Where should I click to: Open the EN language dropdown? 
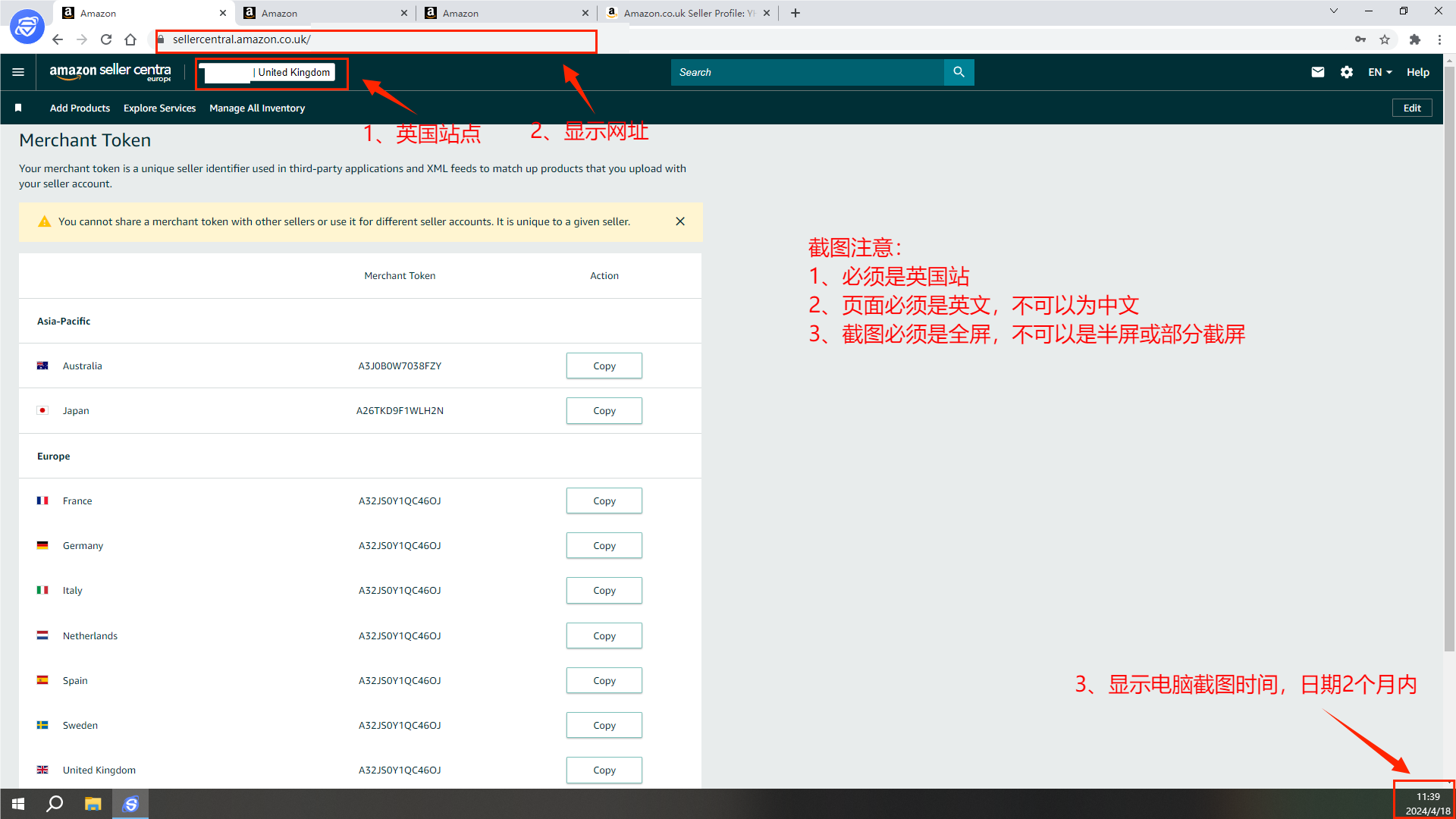1379,72
